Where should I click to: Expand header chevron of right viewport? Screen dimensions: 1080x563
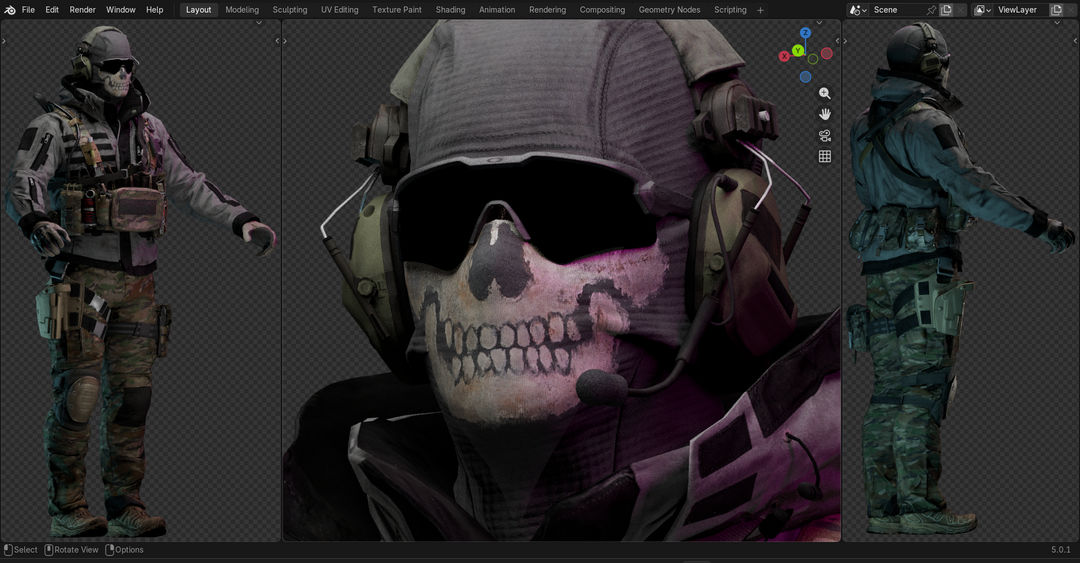(x=1057, y=23)
